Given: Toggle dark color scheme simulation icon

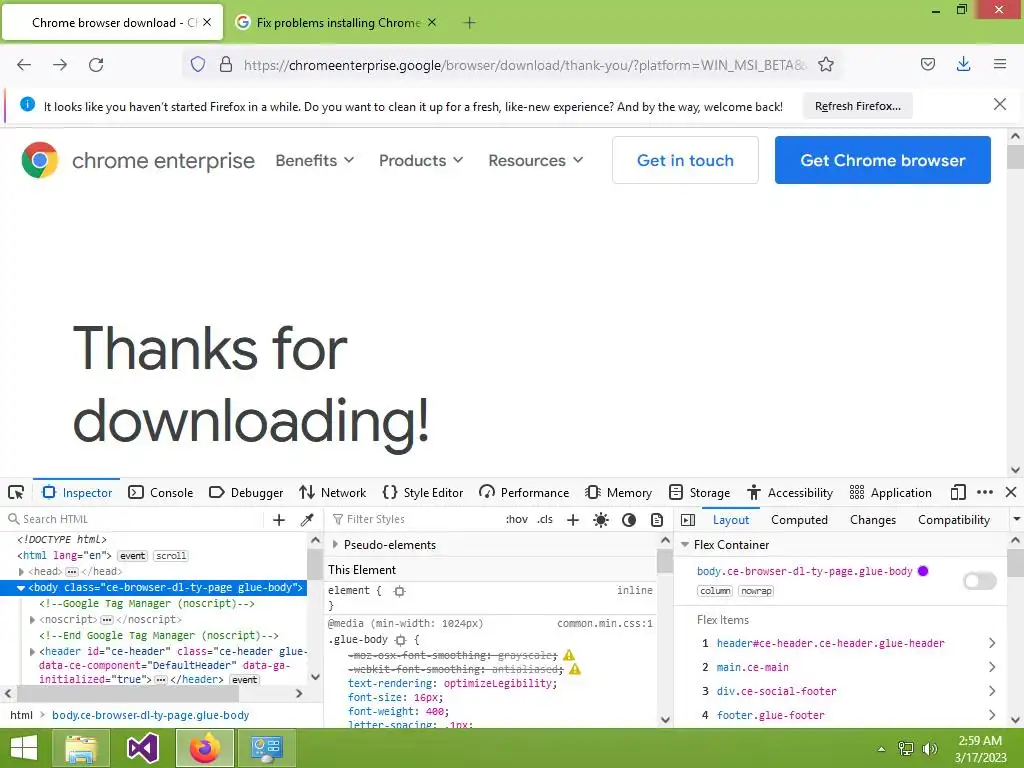Looking at the screenshot, I should 629,520.
